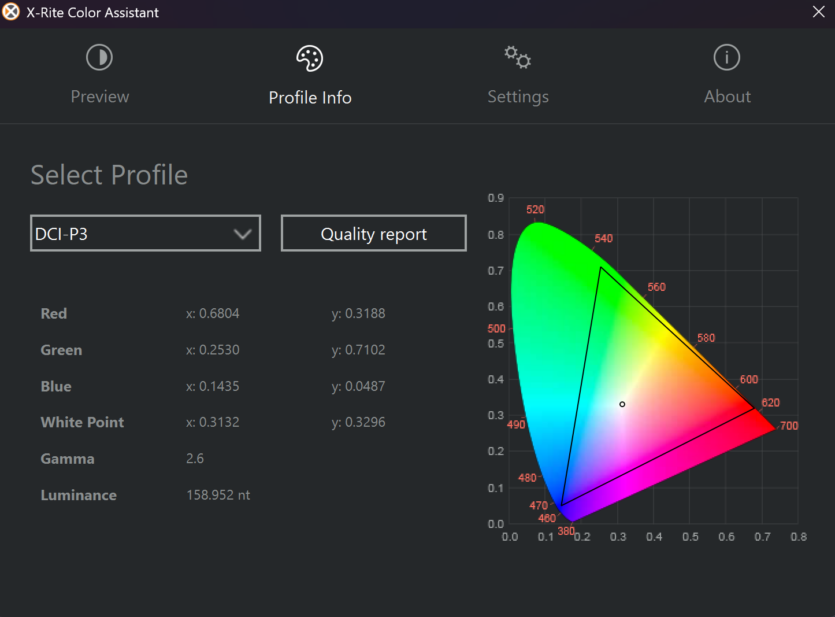Close the X-Rite Color Assistant window
Image resolution: width=835 pixels, height=617 pixels.
[x=818, y=12]
